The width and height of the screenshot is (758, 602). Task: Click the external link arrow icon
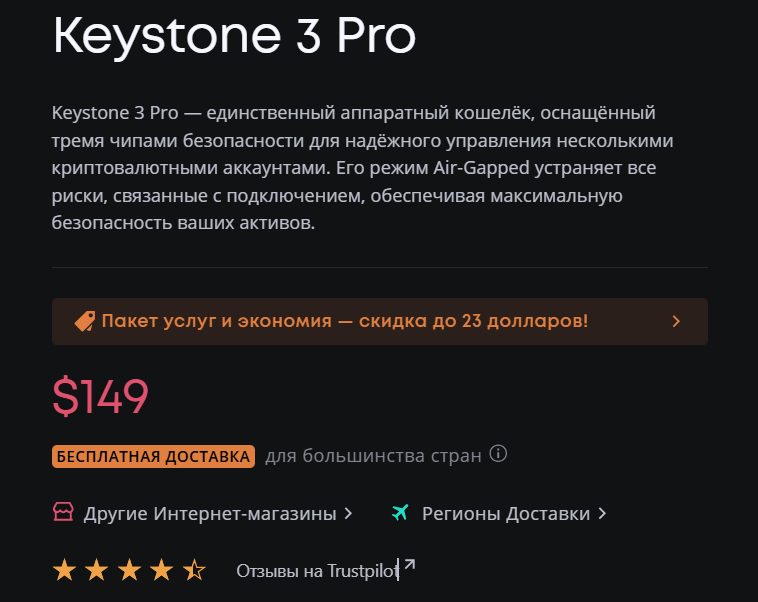[408, 566]
